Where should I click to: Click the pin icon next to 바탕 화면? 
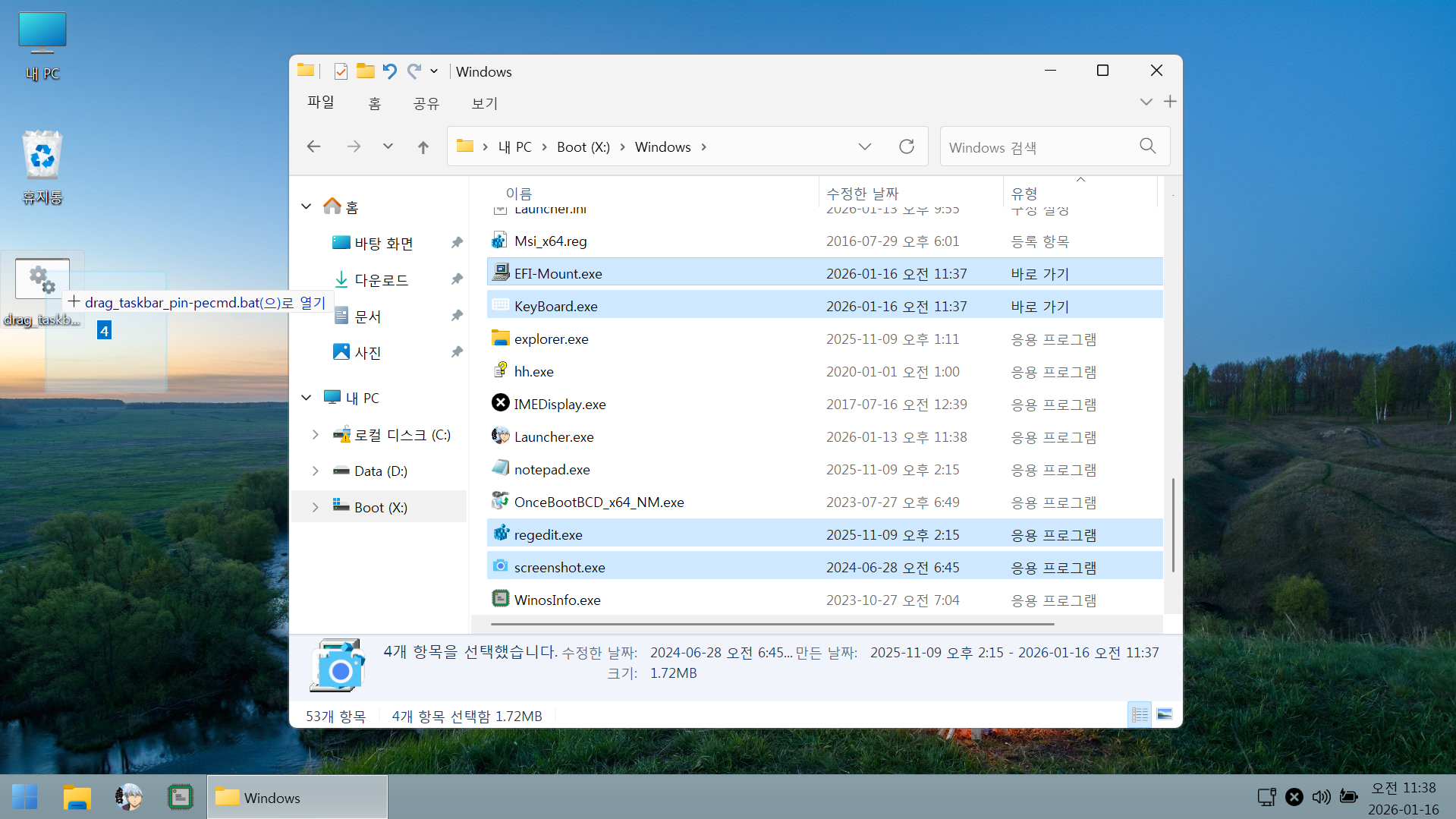tap(457, 243)
